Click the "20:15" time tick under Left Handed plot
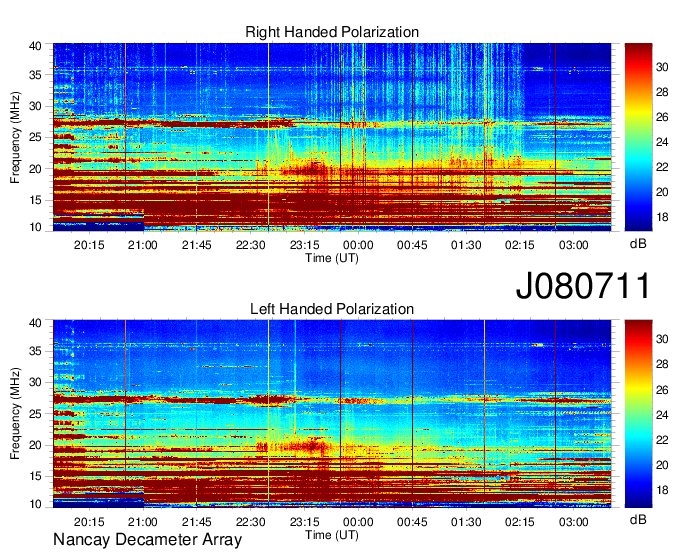Screen dimensions: 680x552 89,522
